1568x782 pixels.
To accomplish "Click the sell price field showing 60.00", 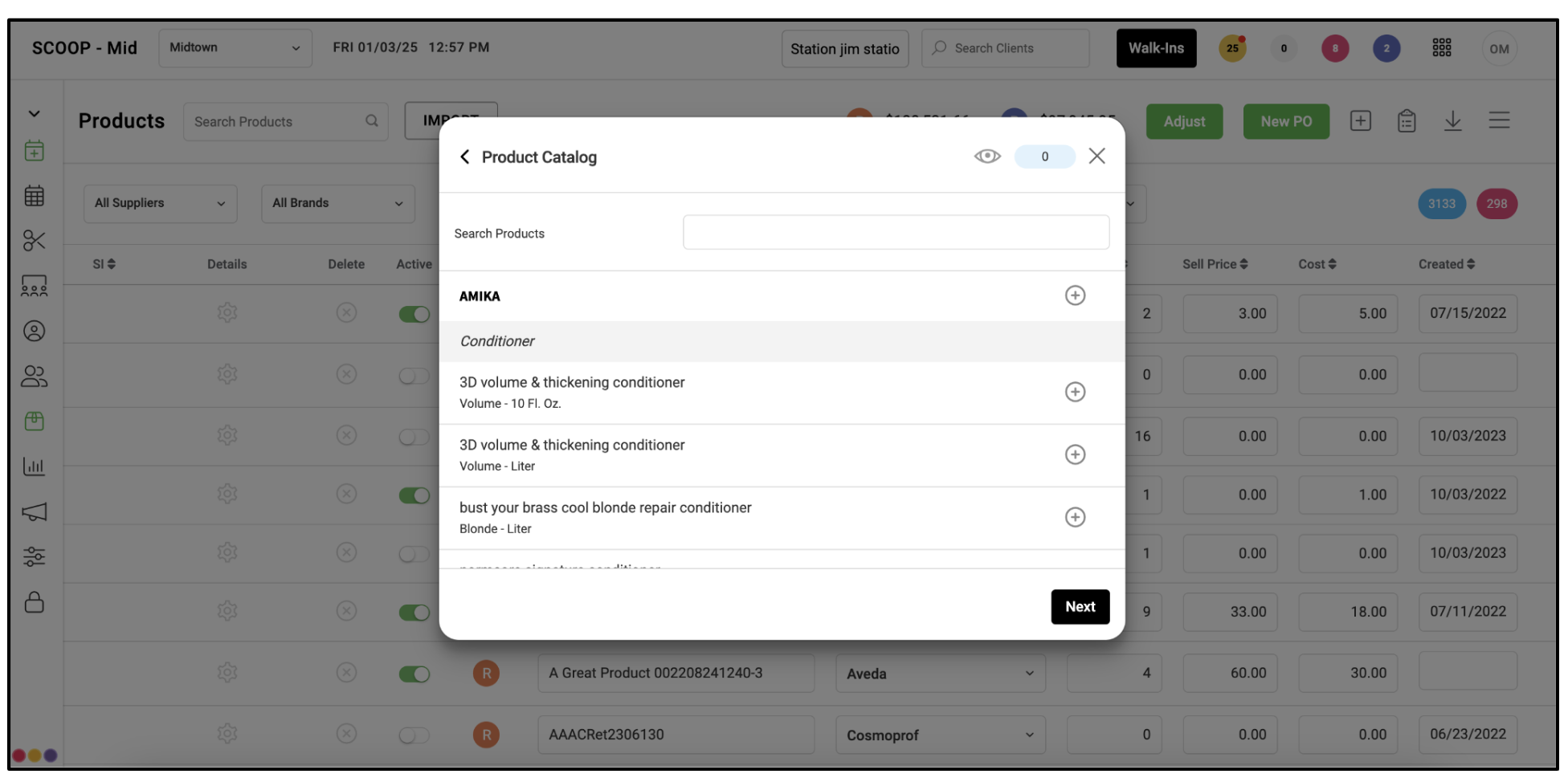I will tap(1230, 674).
